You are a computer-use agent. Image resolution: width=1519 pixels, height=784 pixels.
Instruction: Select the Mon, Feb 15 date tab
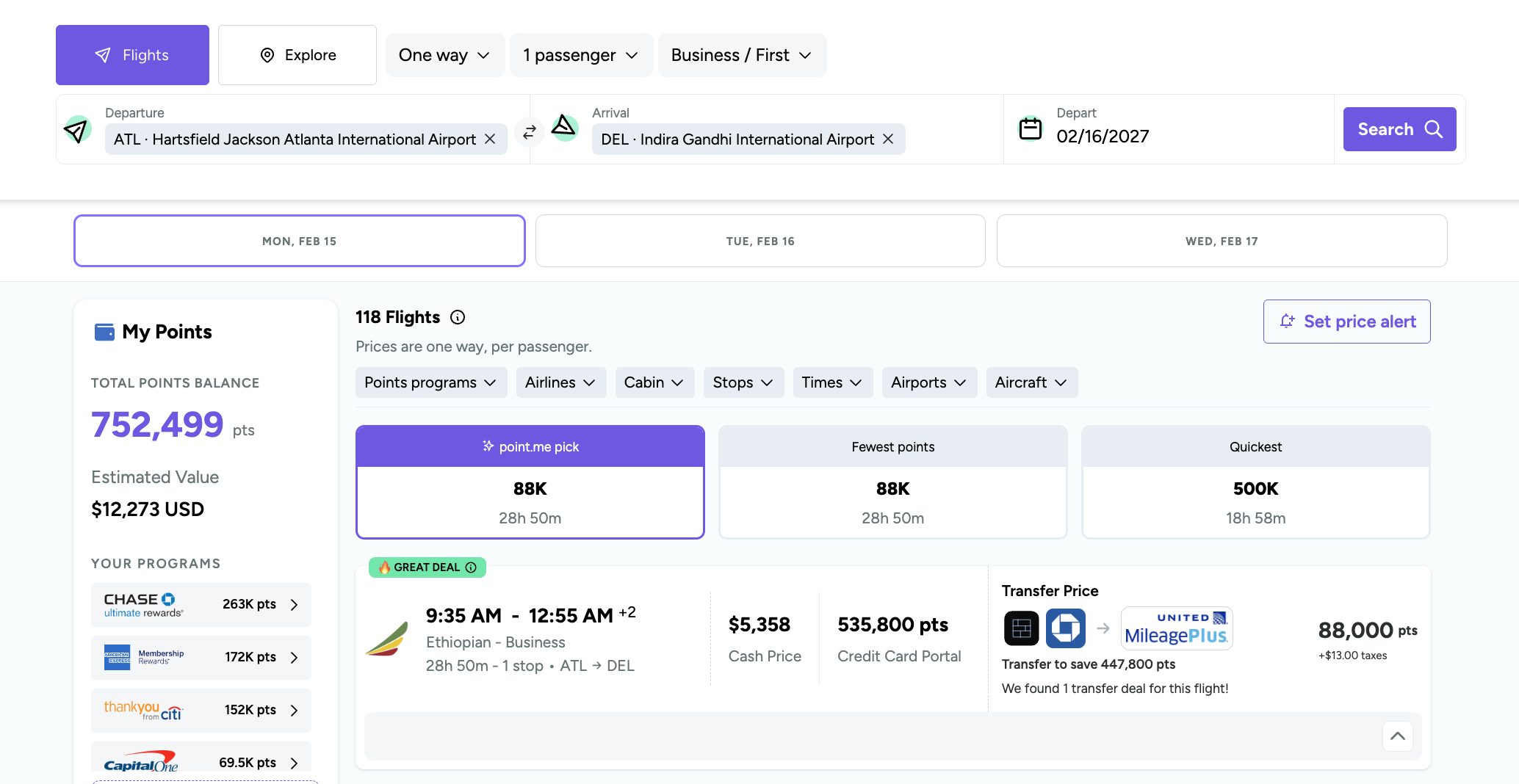point(300,241)
